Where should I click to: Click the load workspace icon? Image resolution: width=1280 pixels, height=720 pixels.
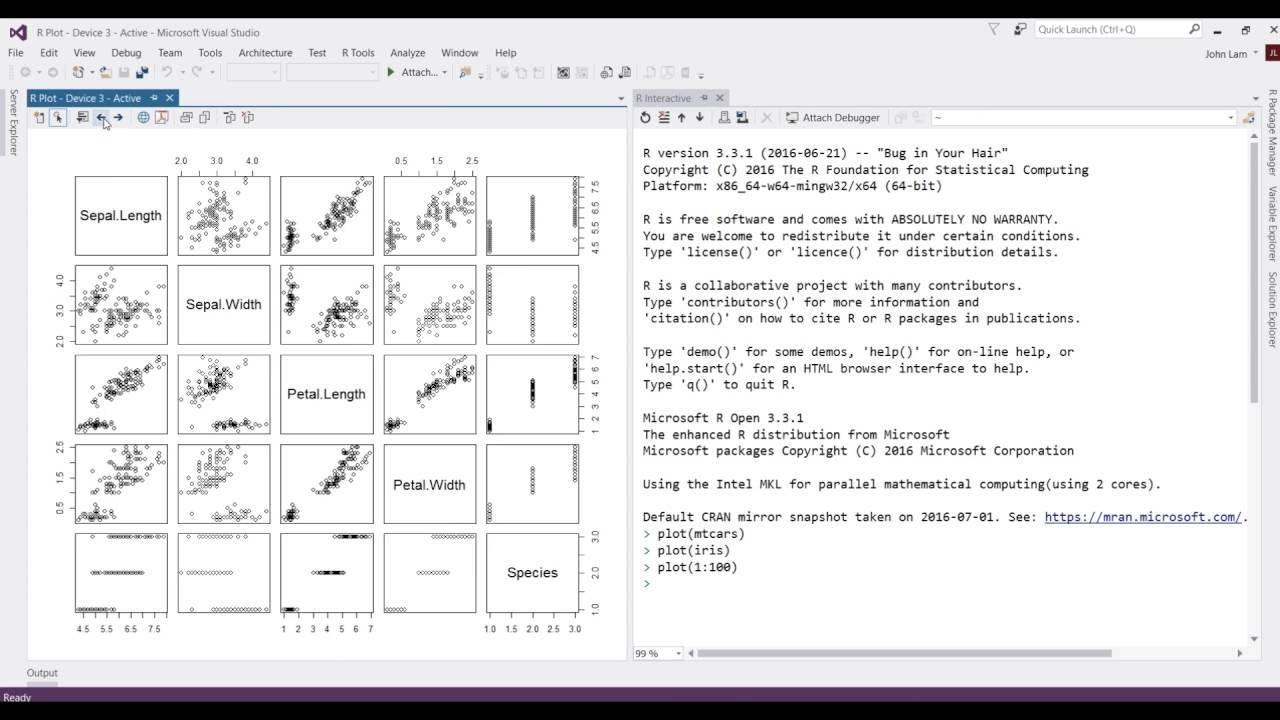pyautogui.click(x=724, y=118)
